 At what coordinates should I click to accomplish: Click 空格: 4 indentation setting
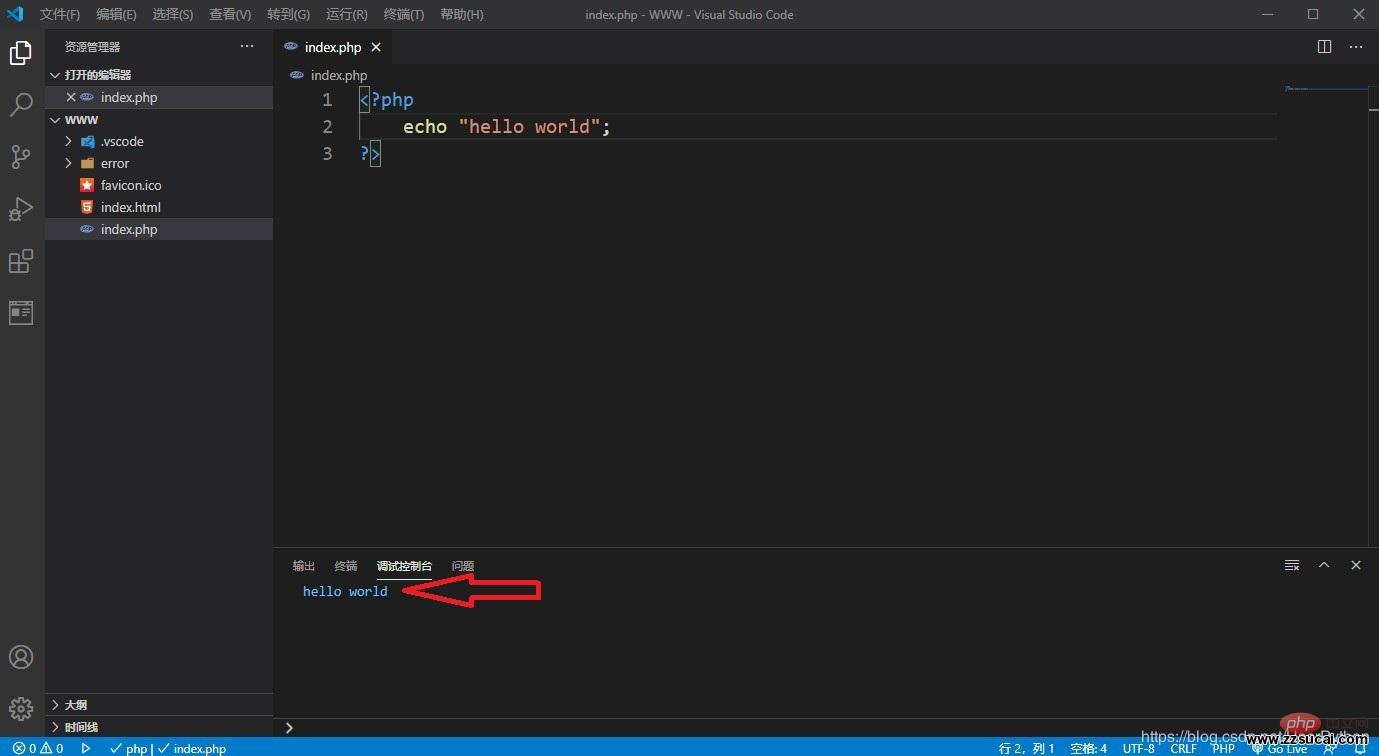pyautogui.click(x=1088, y=748)
